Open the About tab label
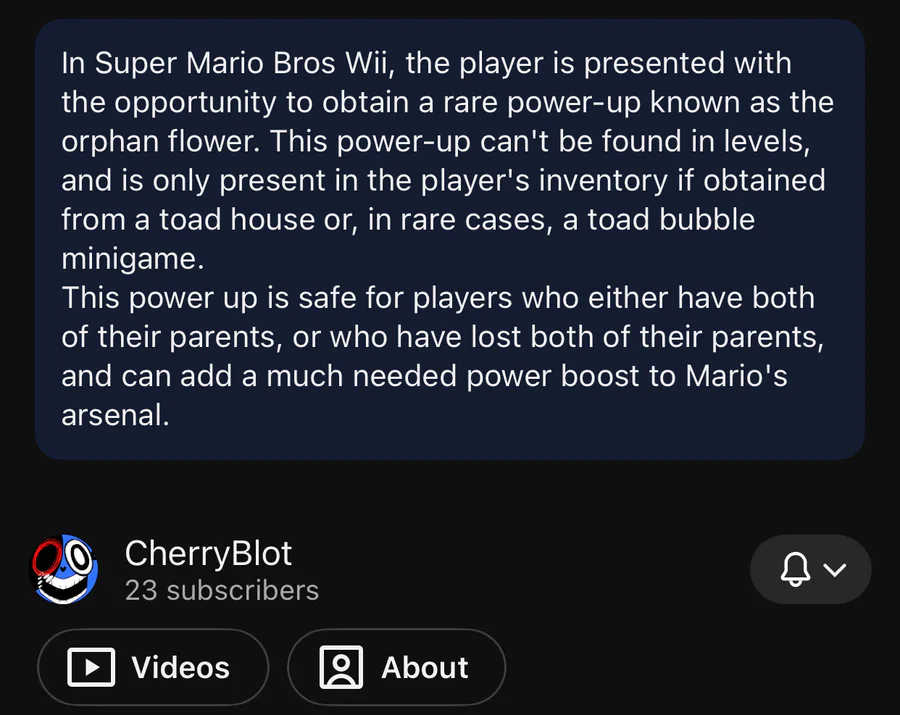900x715 pixels. tap(425, 667)
